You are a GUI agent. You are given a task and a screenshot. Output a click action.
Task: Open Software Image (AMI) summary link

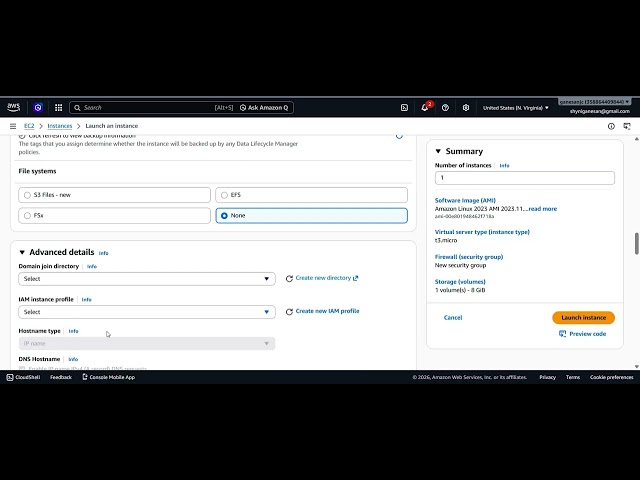[x=465, y=200]
